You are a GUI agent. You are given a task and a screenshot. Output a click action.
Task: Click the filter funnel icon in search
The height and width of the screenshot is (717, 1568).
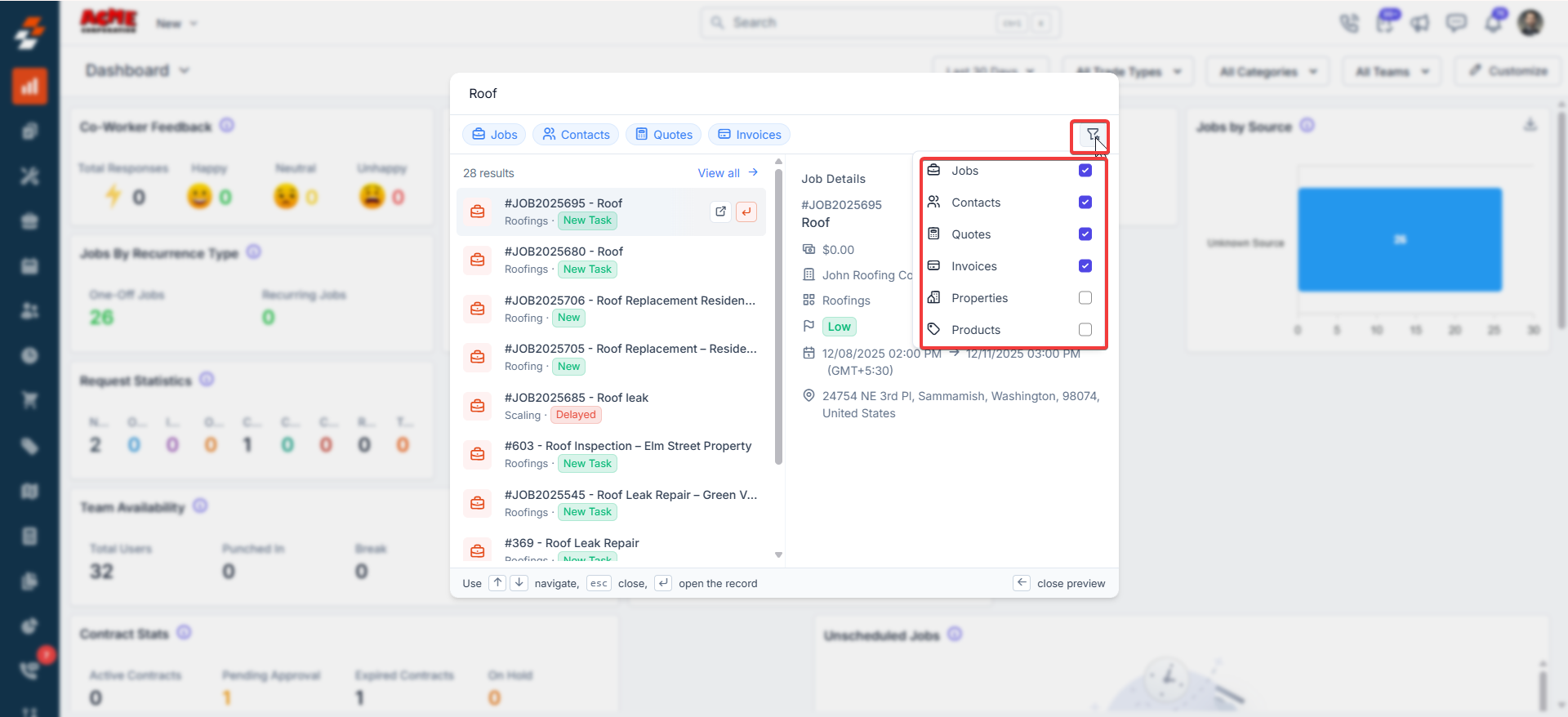tap(1092, 135)
